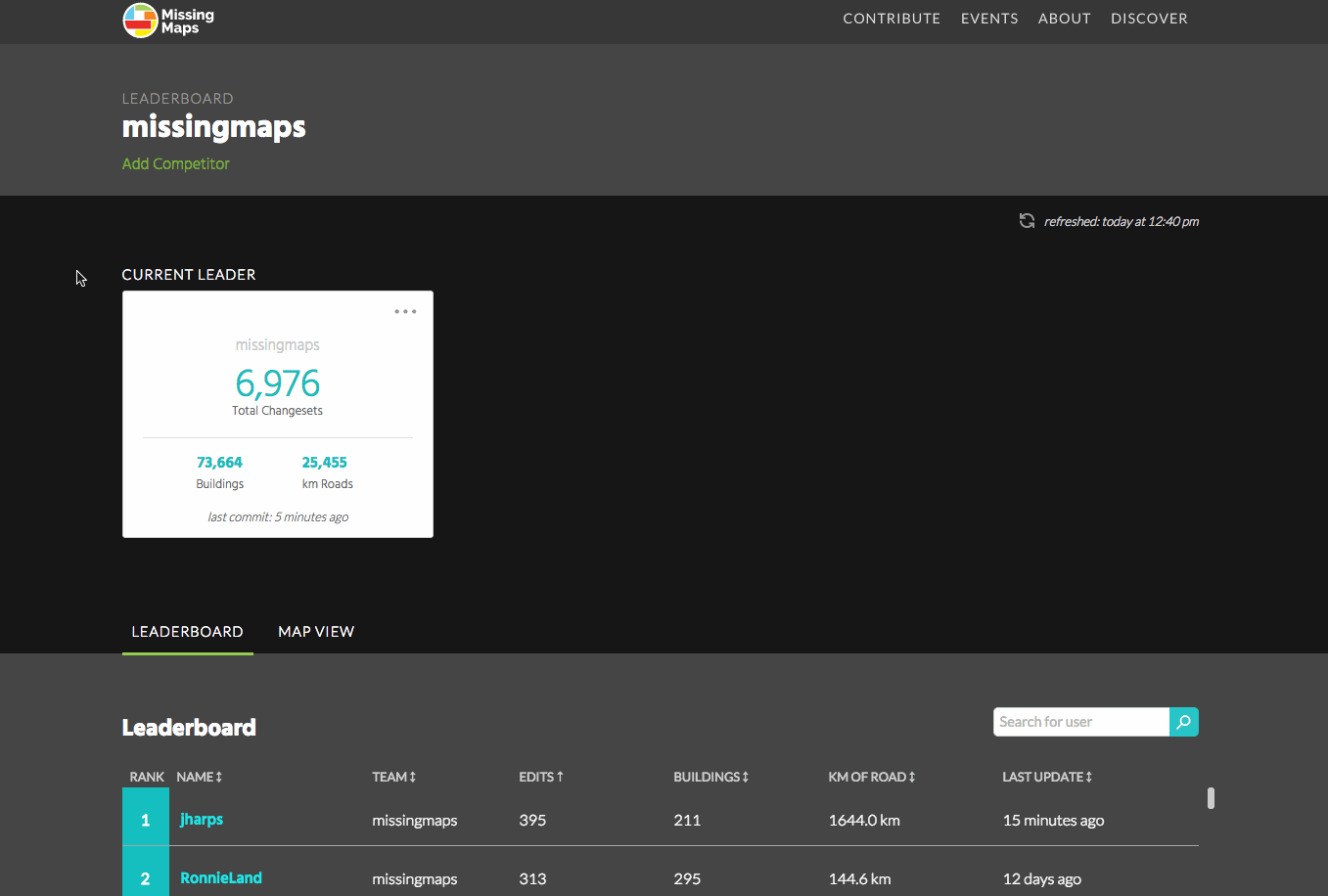Open the EVENTS page
The height and width of the screenshot is (896, 1328).
[x=989, y=19]
